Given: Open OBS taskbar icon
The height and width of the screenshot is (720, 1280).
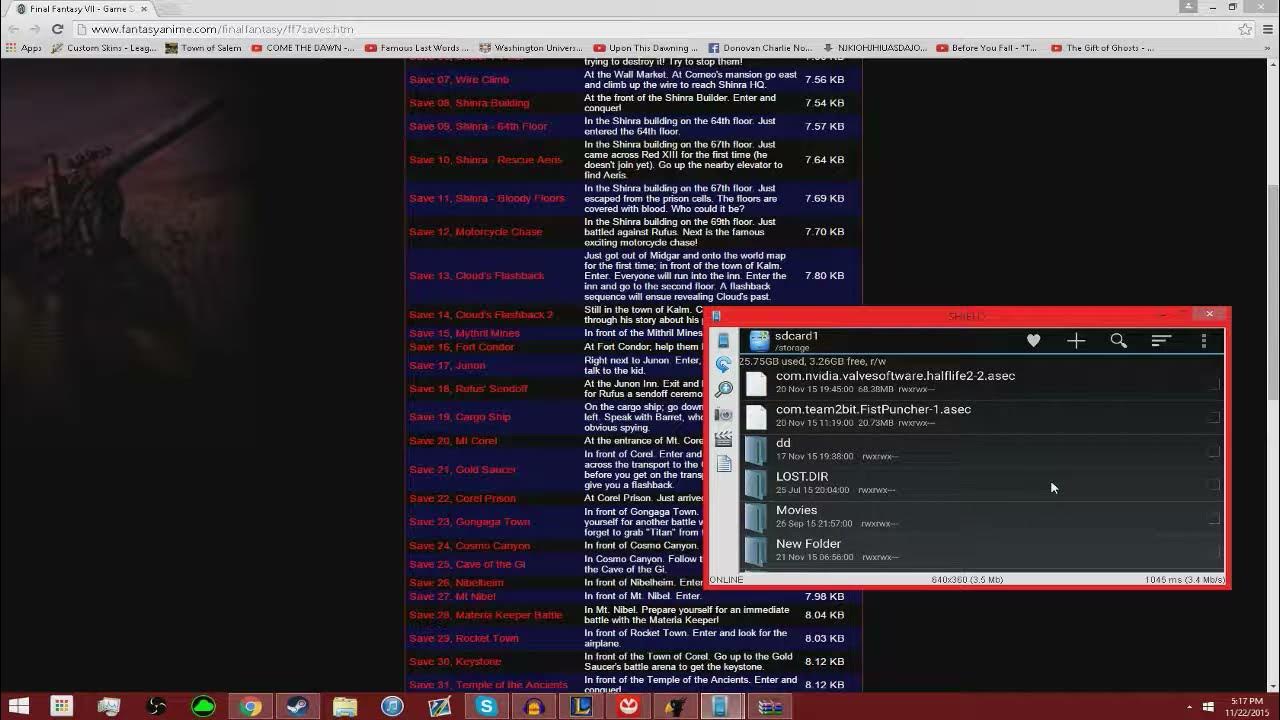Looking at the screenshot, I should click(156, 707).
